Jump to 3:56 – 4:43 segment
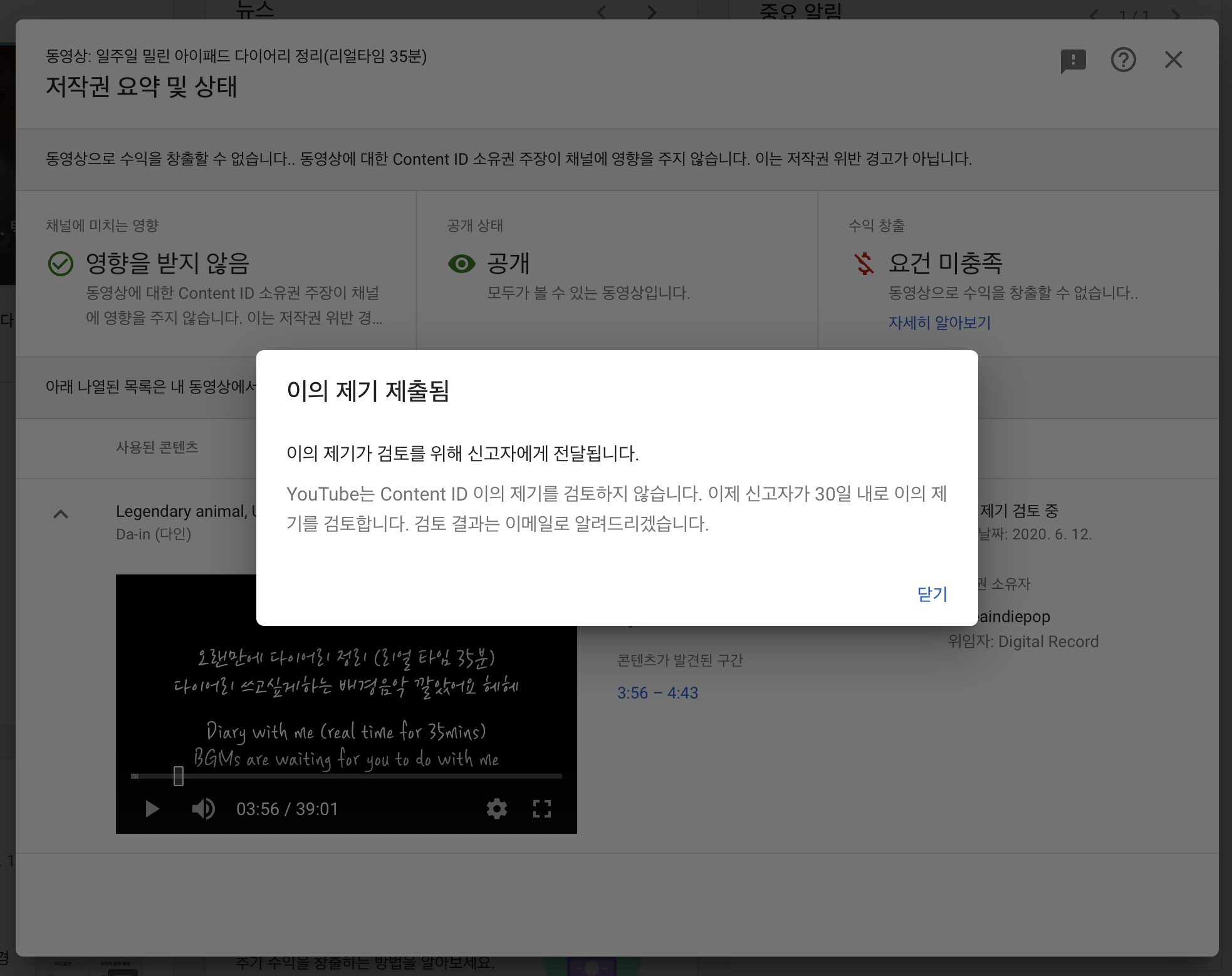Image resolution: width=1232 pixels, height=976 pixels. coord(657,693)
